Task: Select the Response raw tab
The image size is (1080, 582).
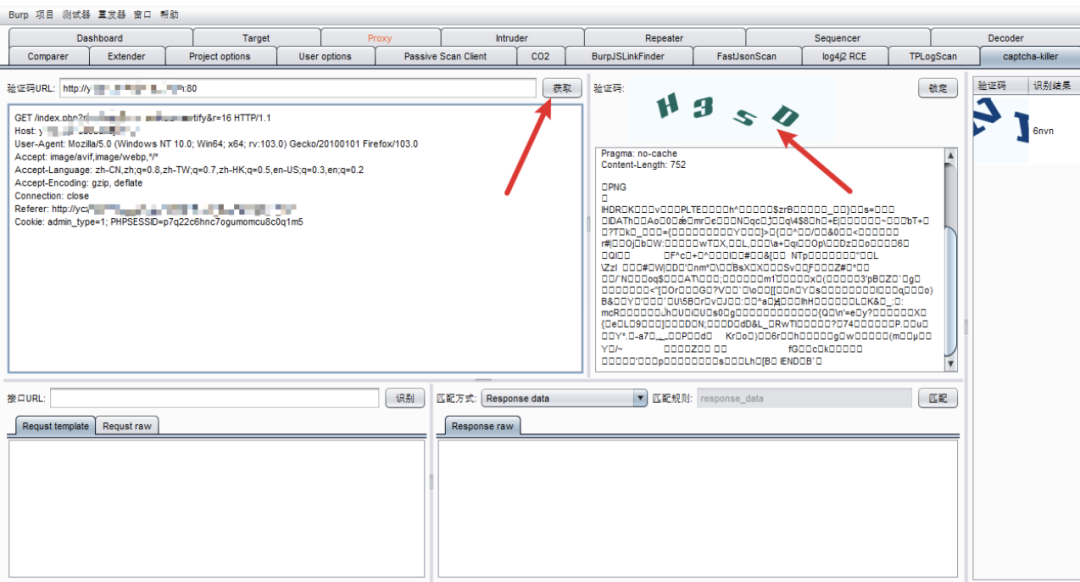Action: click(482, 426)
